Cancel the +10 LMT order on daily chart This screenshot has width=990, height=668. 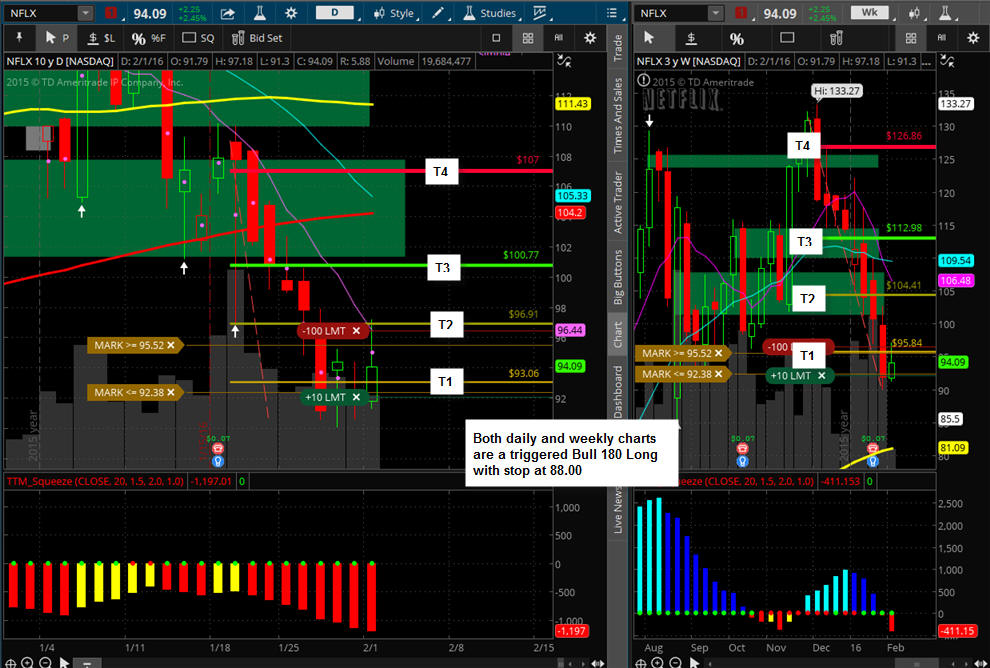[x=356, y=397]
